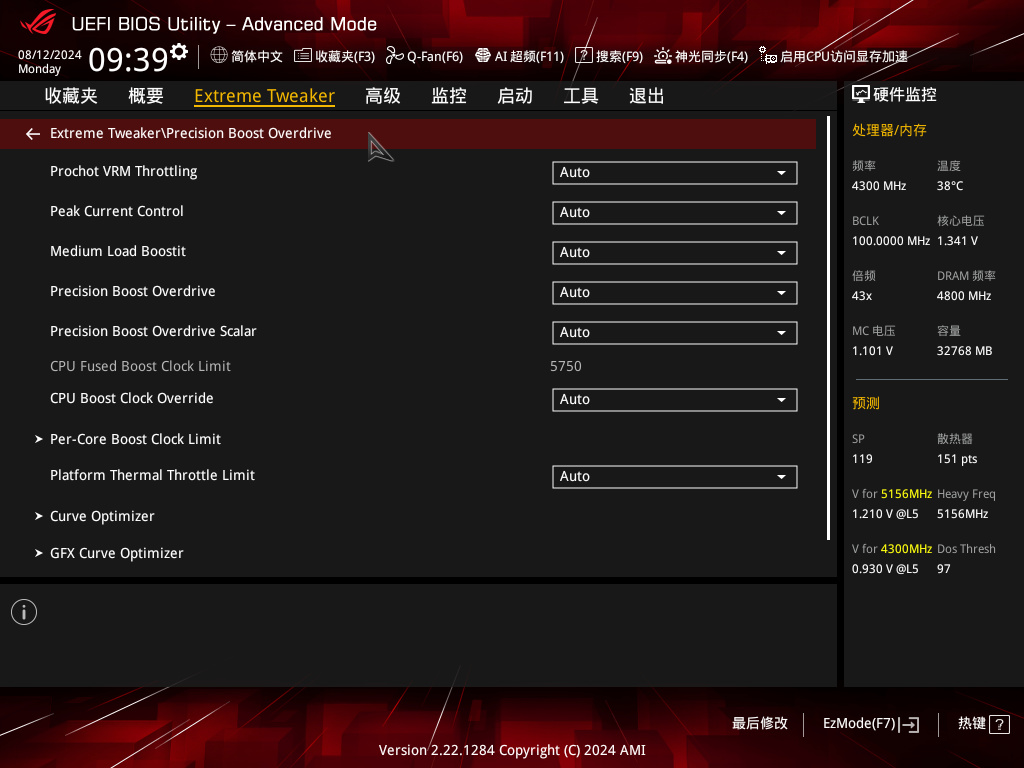Click the 08/12/2024 date text
Viewport: 1024px width, 768px height.
click(x=50, y=55)
